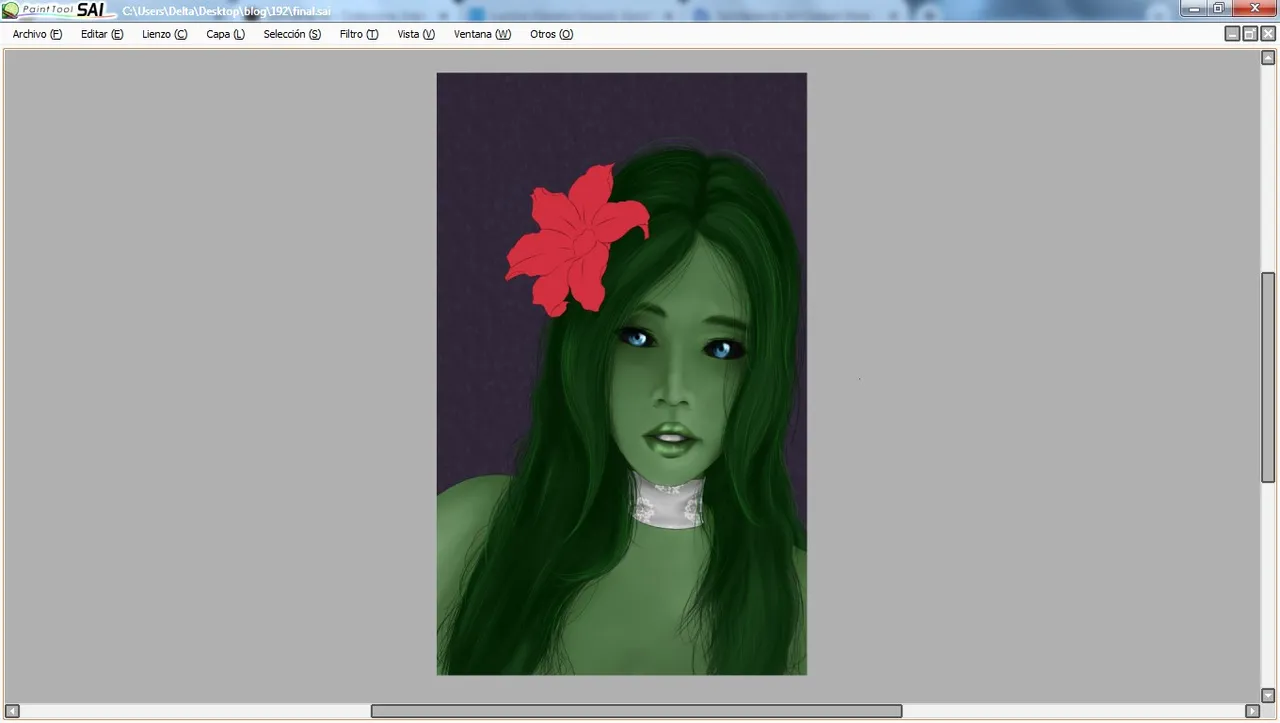
Task: Open the Archivo menu
Action: point(37,34)
